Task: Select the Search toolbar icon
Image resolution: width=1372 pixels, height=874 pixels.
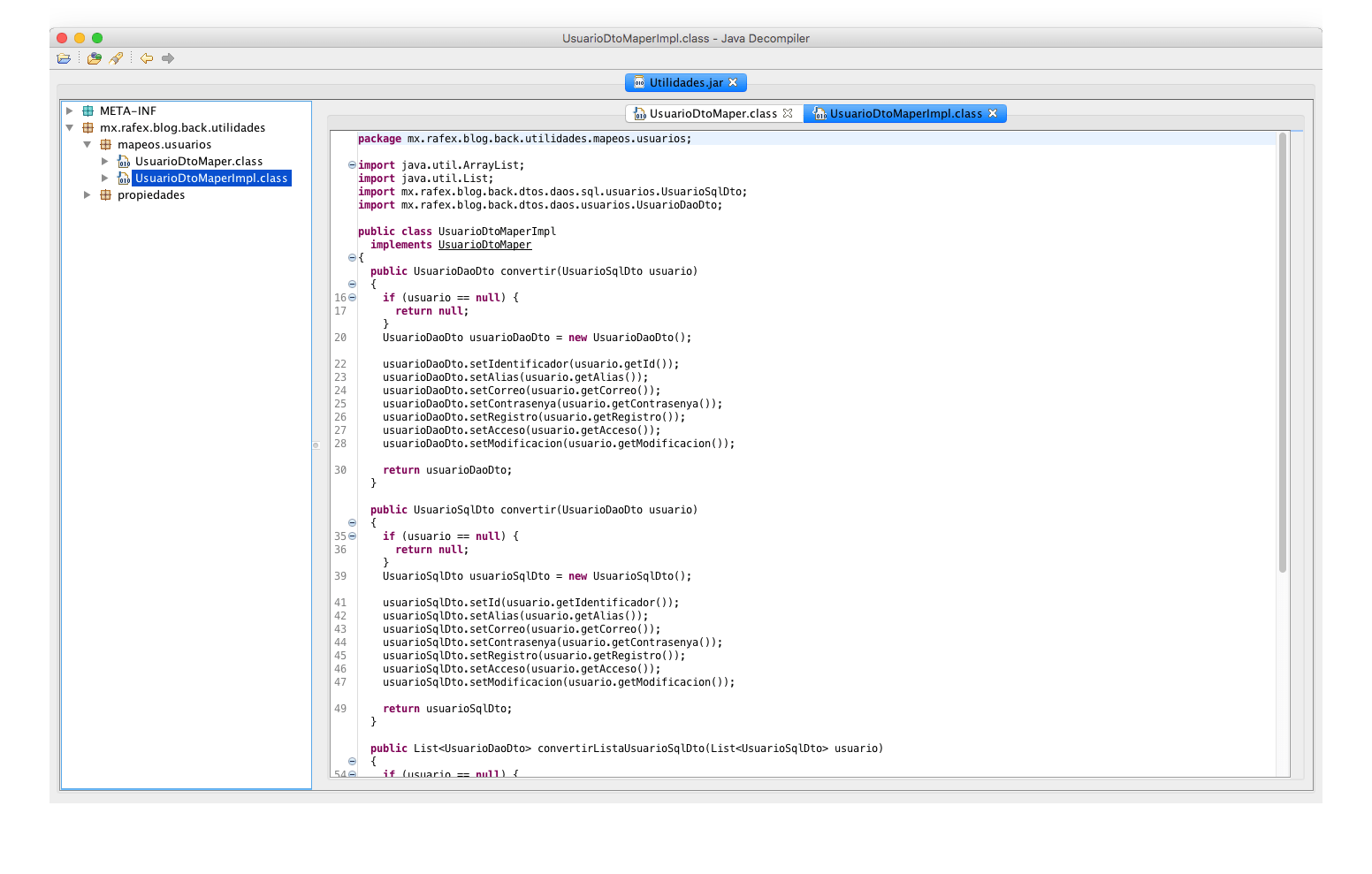Action: pyautogui.click(x=116, y=58)
